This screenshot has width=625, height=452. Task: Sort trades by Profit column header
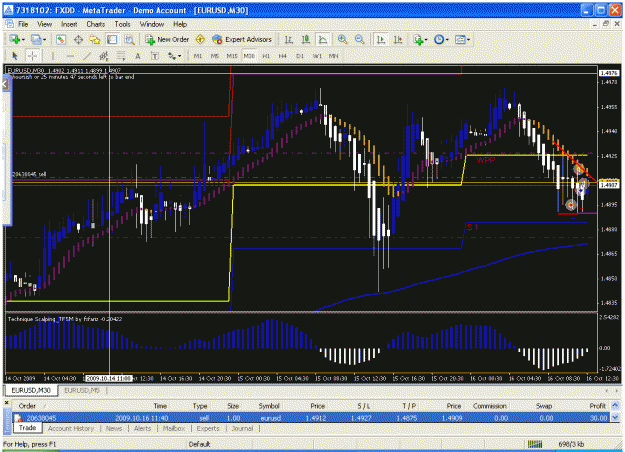(x=597, y=406)
